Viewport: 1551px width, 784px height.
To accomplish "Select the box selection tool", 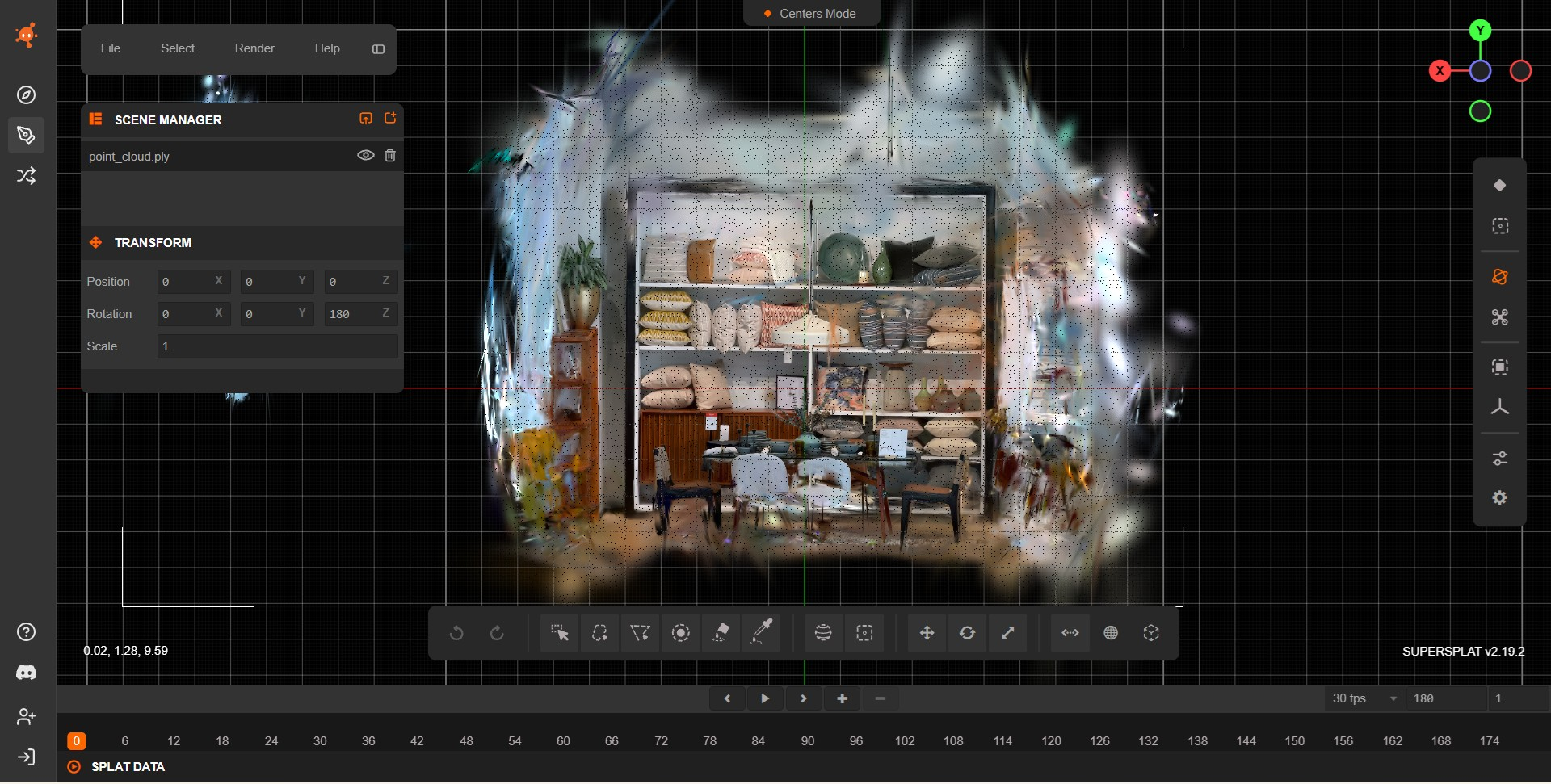I will [864, 634].
